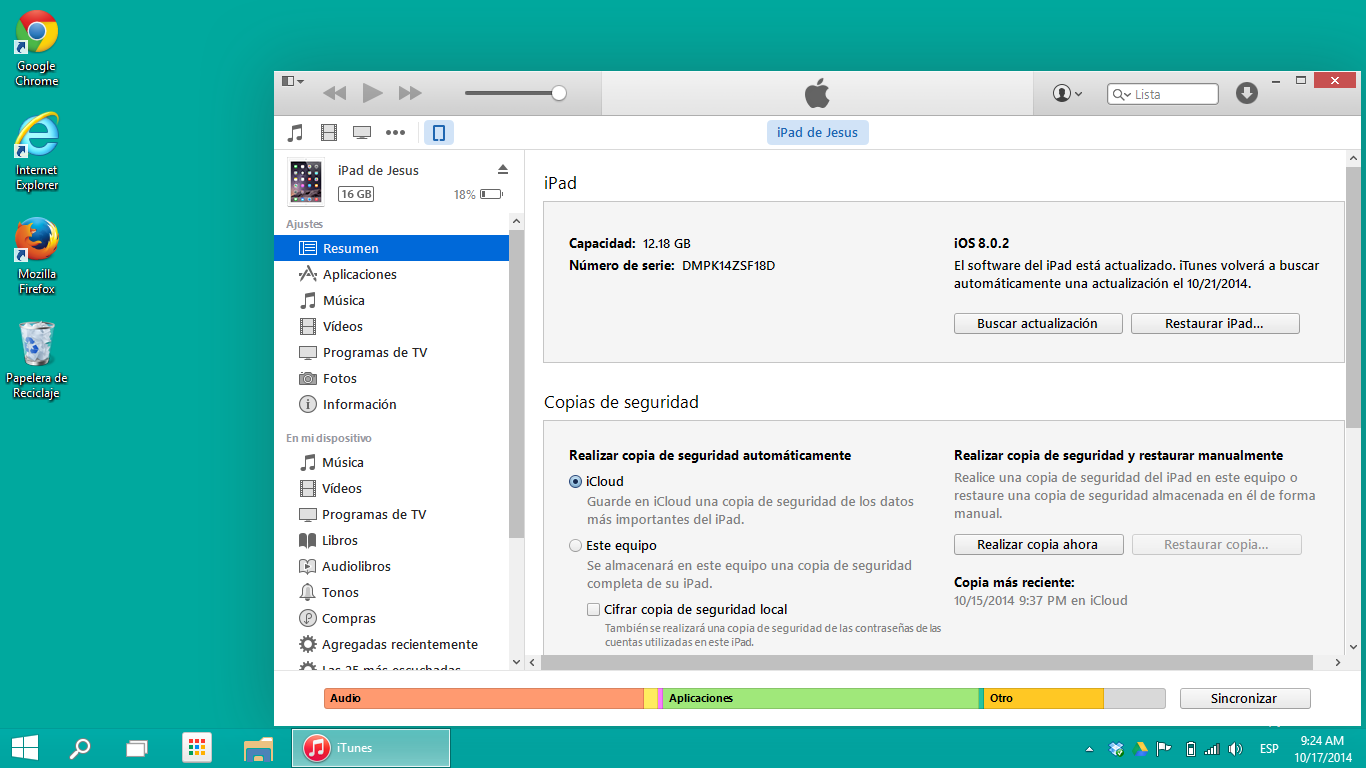Viewport: 1366px width, 768px height.
Task: Select Resumen in the sidebar
Action: pyautogui.click(x=391, y=248)
